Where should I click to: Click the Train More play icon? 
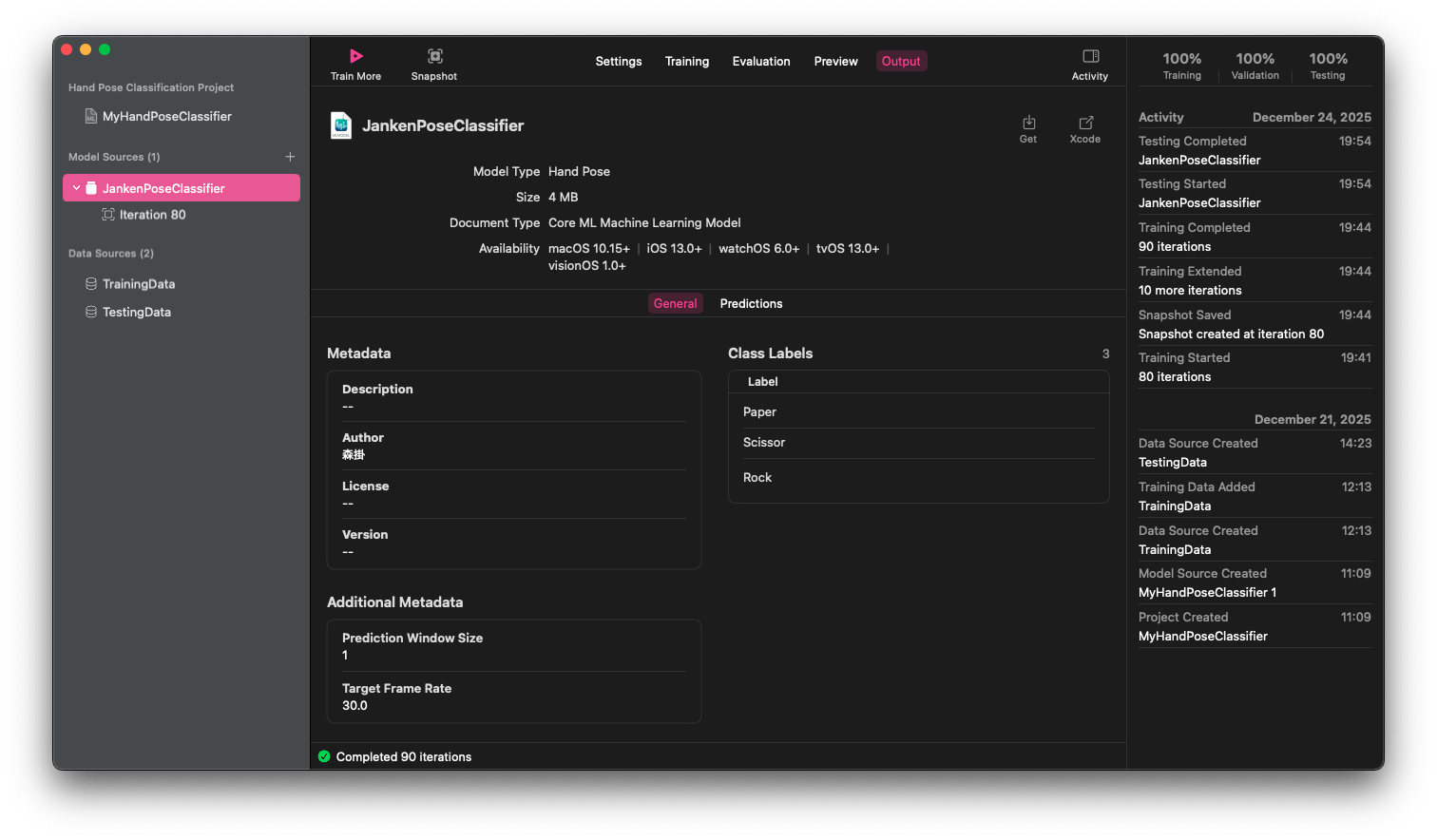point(355,56)
